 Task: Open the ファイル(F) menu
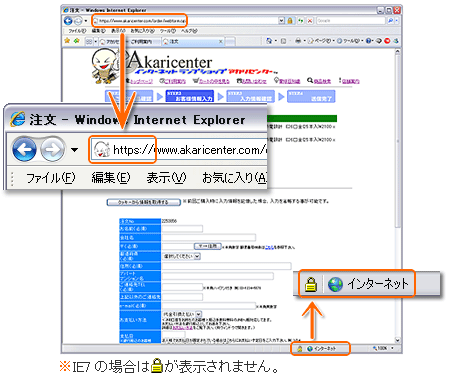click(50, 178)
